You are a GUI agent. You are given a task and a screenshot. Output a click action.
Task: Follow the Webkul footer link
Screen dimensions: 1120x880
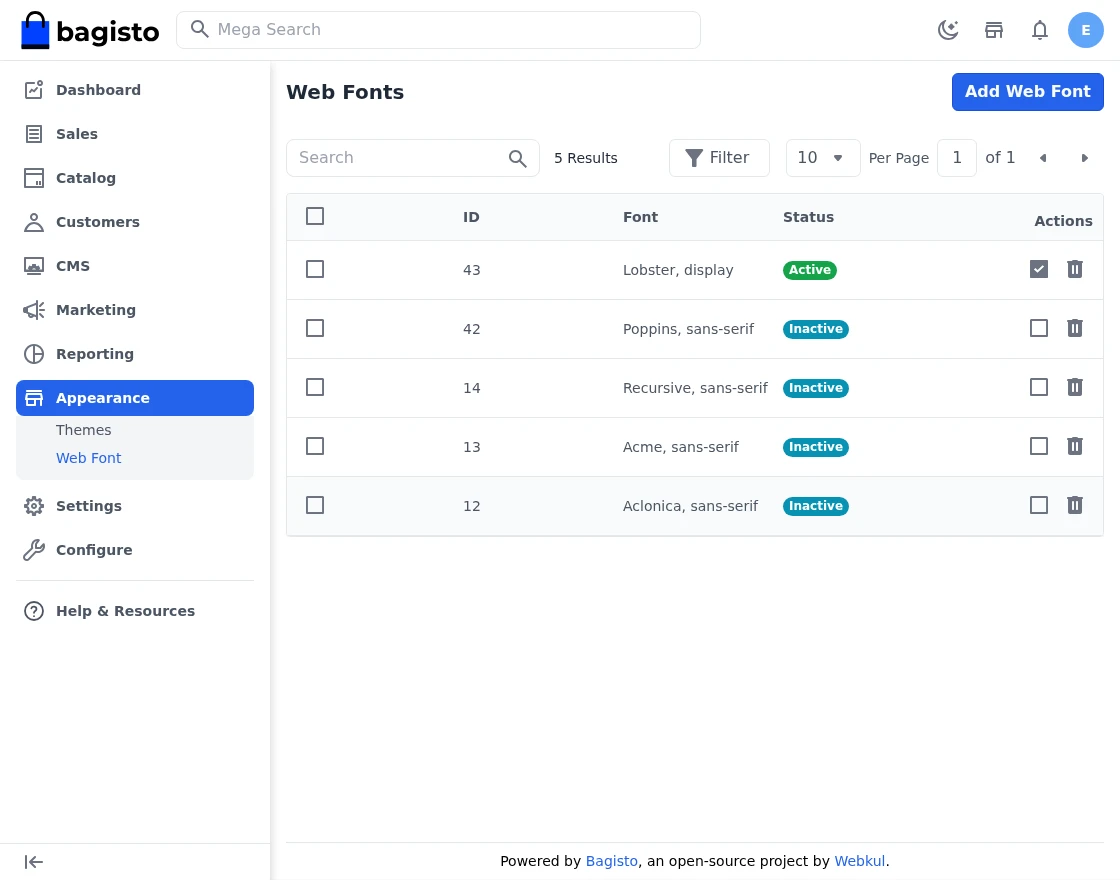click(859, 861)
